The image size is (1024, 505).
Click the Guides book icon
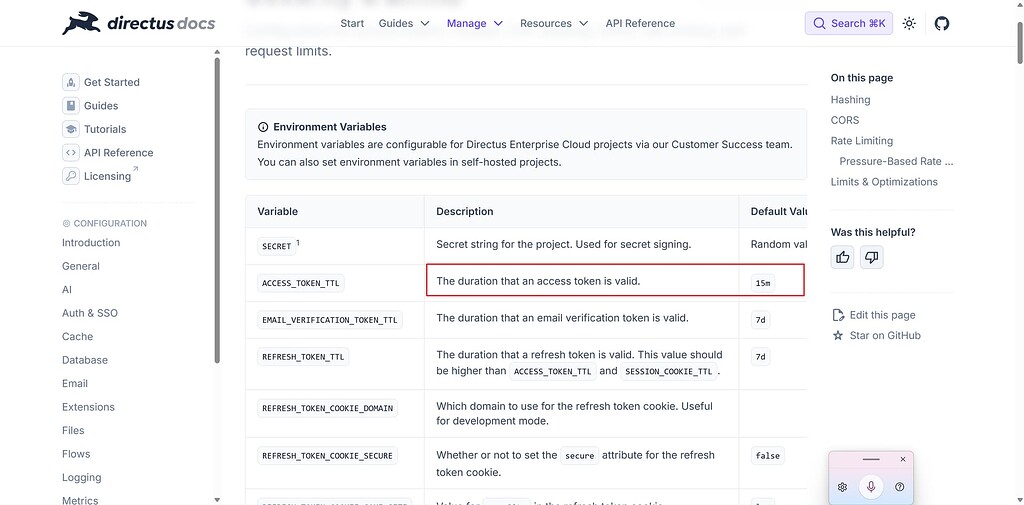click(71, 106)
